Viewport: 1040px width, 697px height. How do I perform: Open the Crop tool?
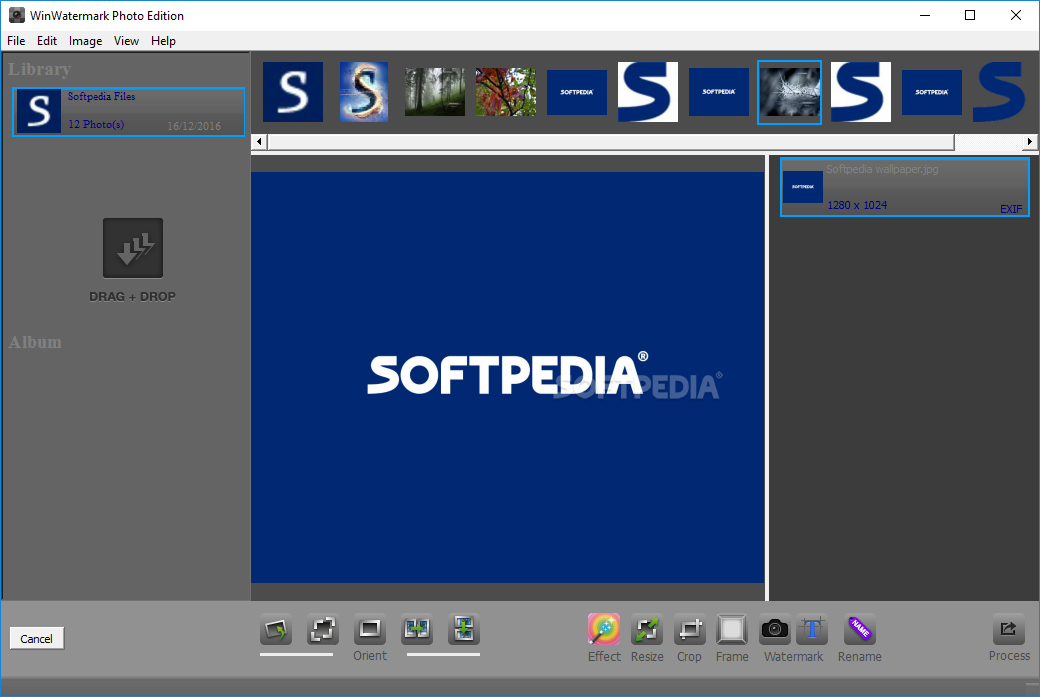tap(689, 629)
